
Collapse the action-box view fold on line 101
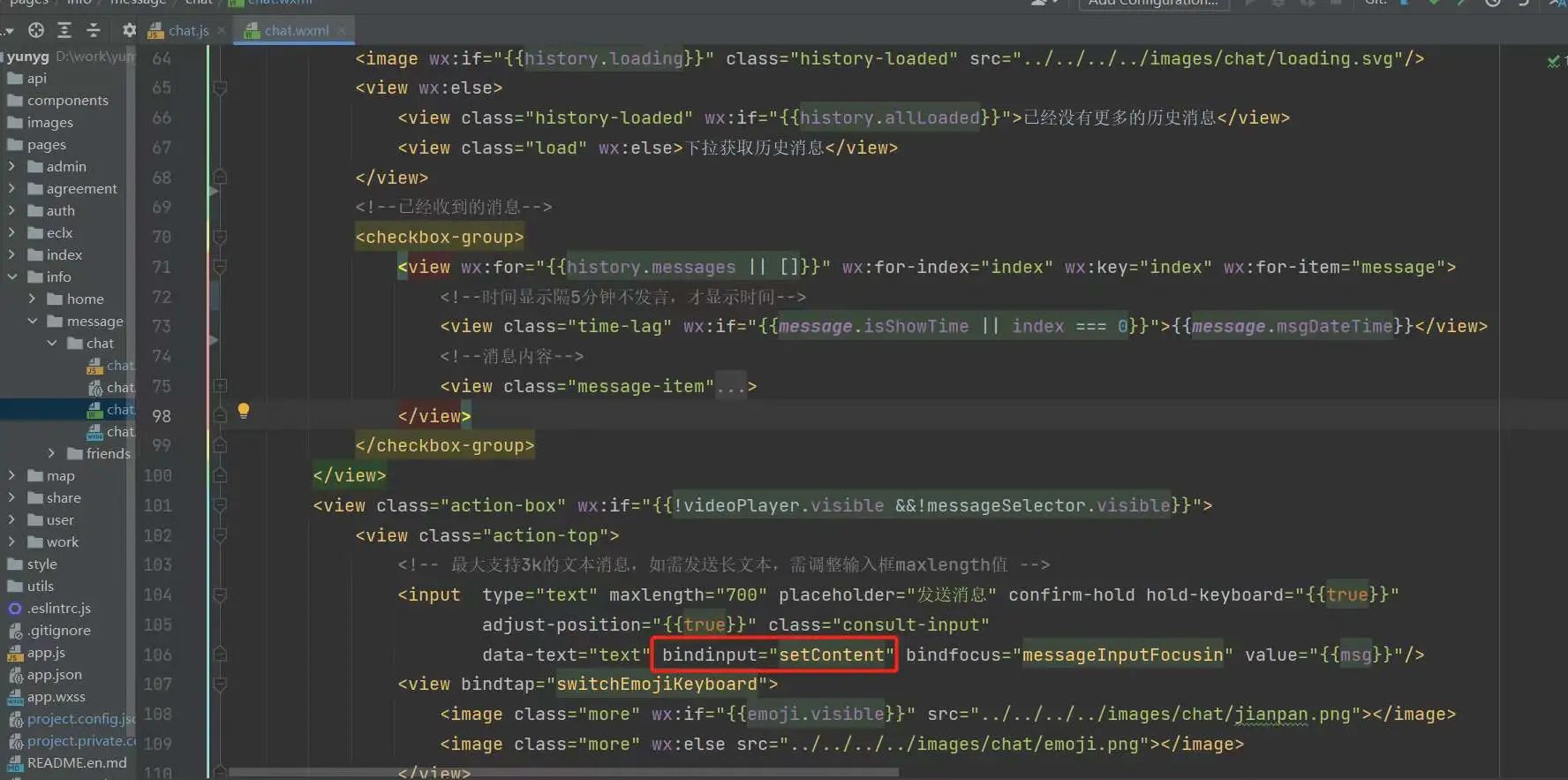click(220, 505)
